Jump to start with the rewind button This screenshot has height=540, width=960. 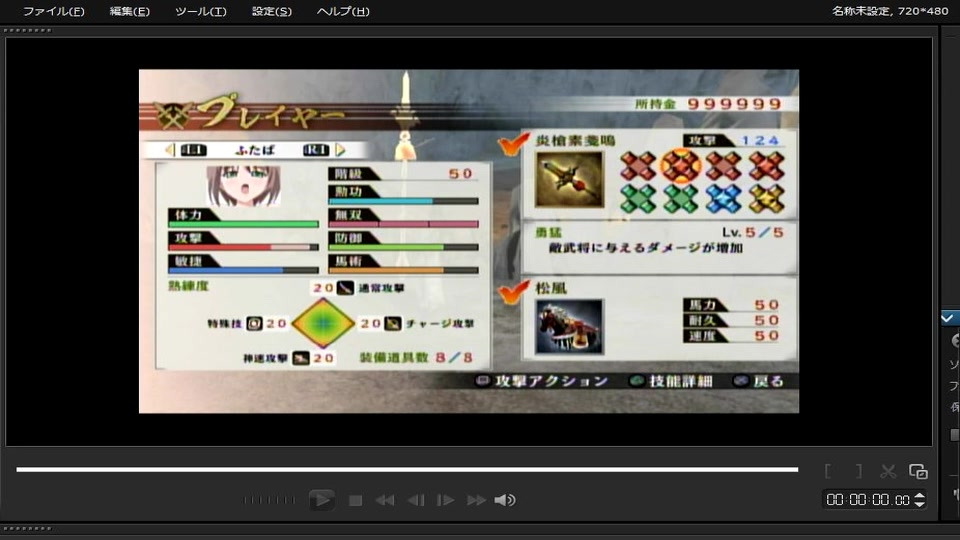(384, 500)
